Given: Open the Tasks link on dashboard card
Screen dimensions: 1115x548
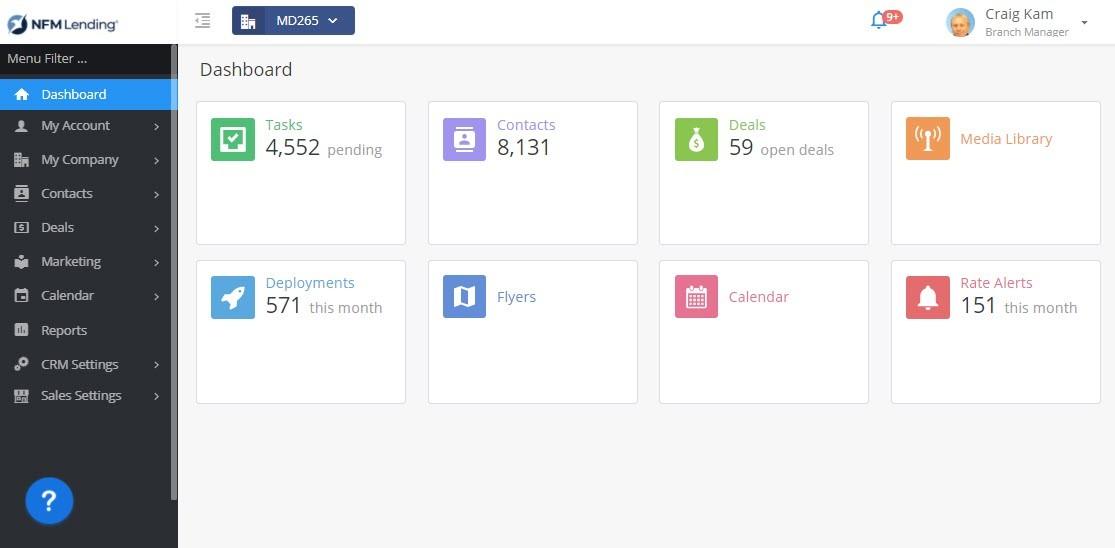Looking at the screenshot, I should click(x=284, y=125).
